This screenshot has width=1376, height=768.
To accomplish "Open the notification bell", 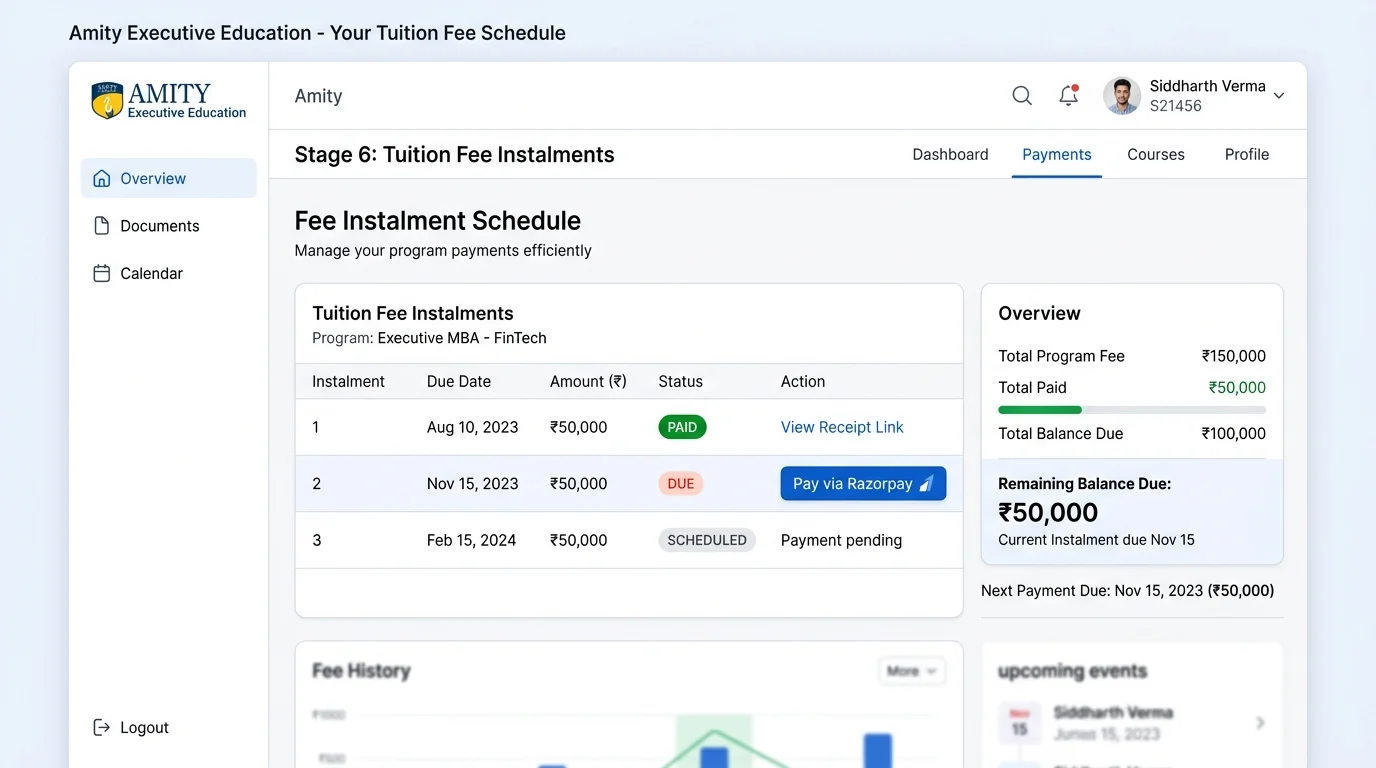I will pyautogui.click(x=1069, y=95).
